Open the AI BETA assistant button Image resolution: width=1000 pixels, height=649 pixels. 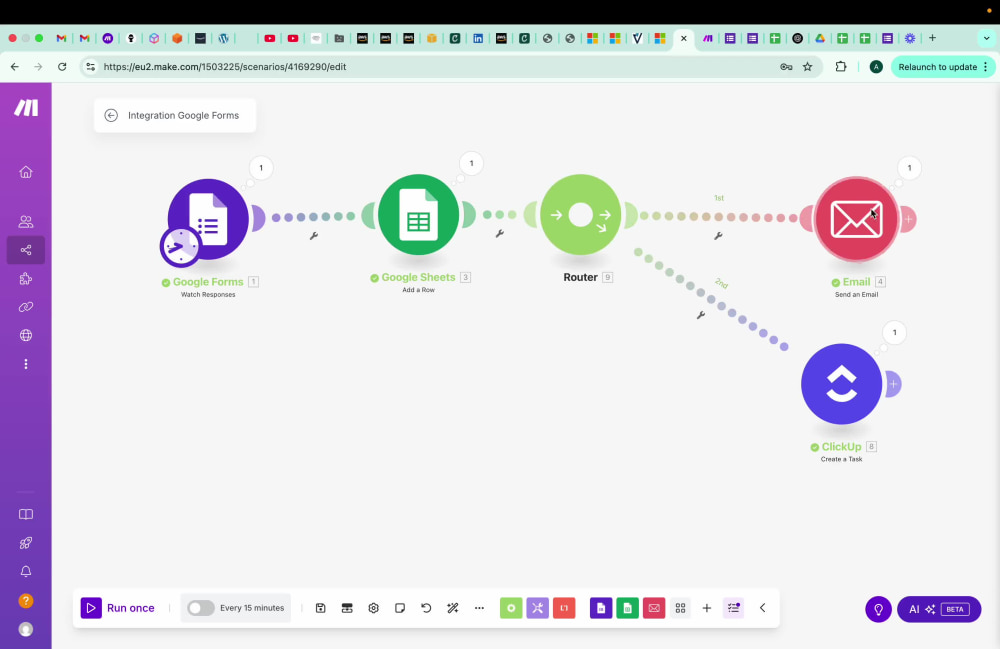[x=939, y=609]
